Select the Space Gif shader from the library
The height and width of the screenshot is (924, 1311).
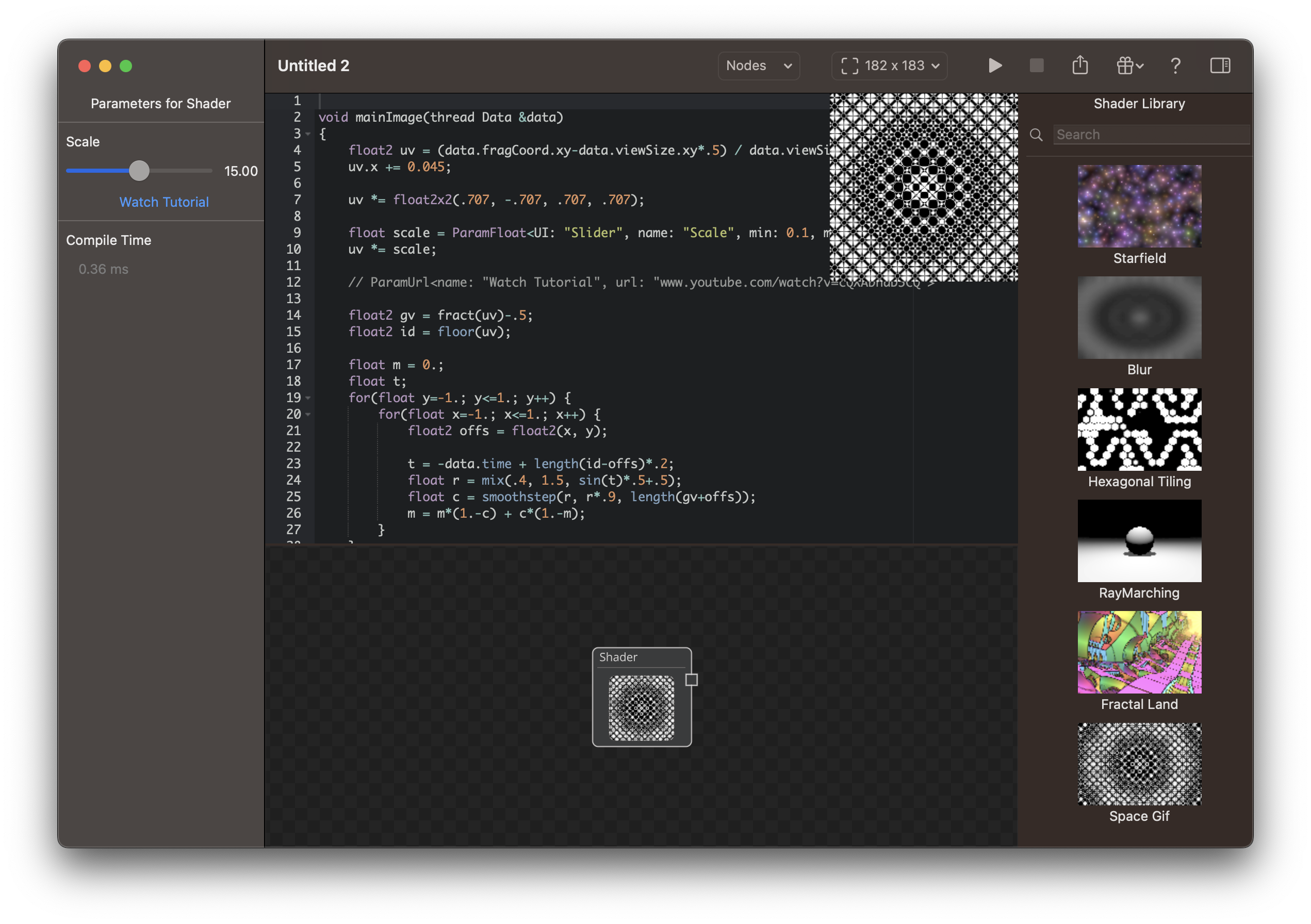coord(1139,764)
